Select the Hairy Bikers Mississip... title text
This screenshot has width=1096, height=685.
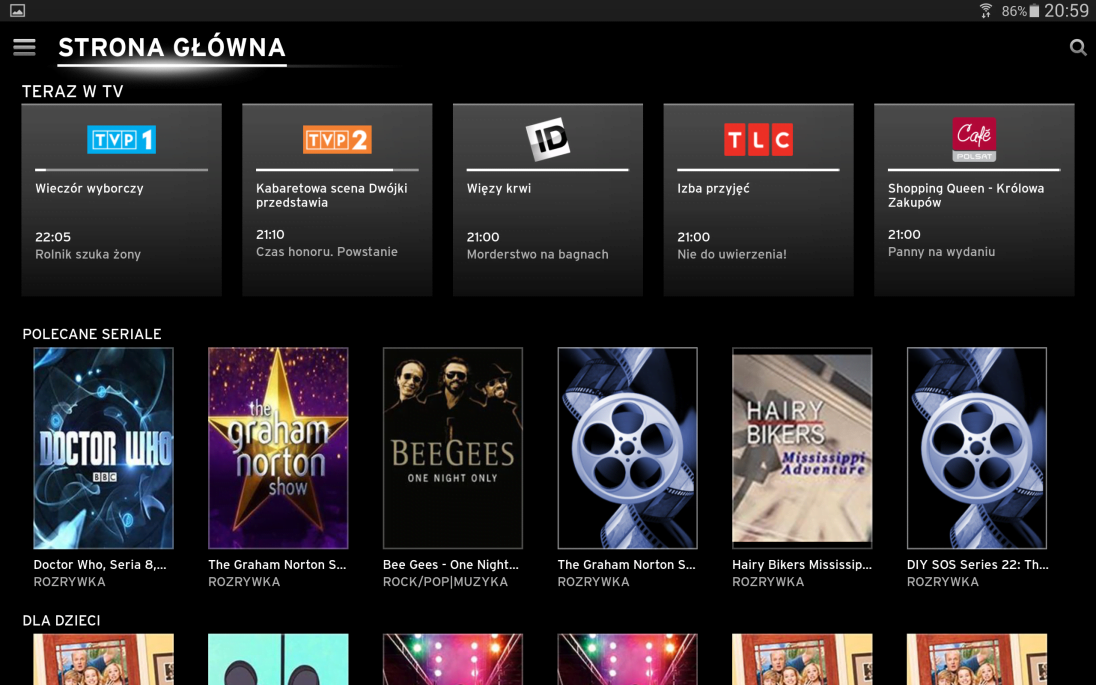click(x=802, y=565)
